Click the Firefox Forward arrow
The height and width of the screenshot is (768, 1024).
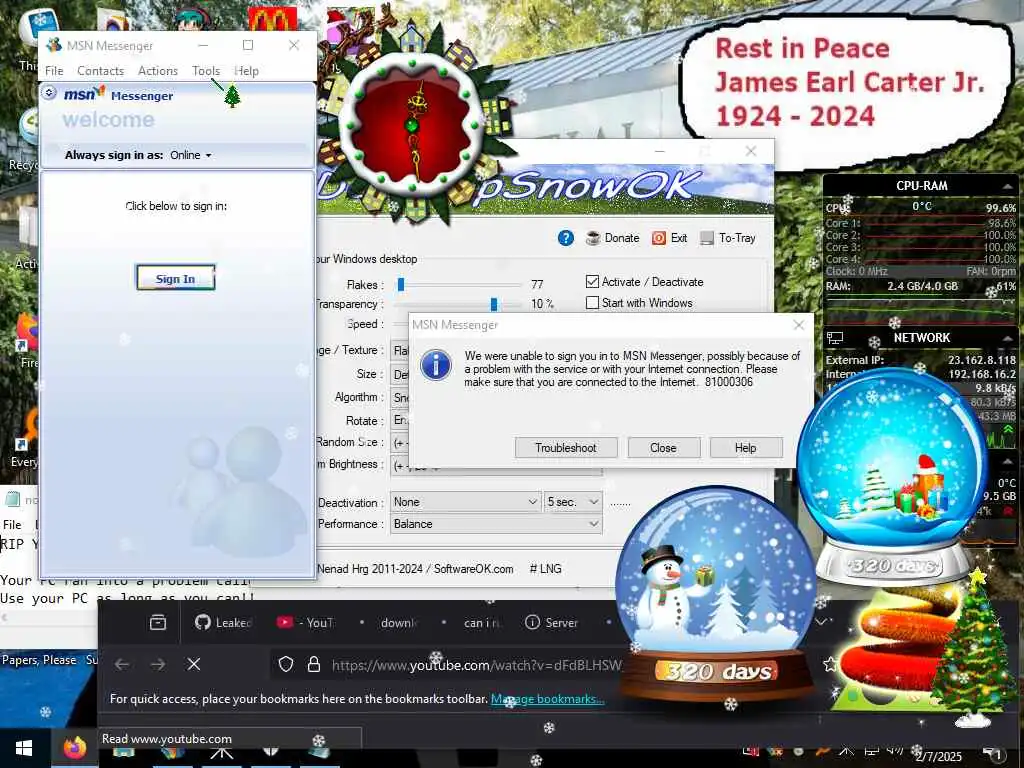[158, 664]
